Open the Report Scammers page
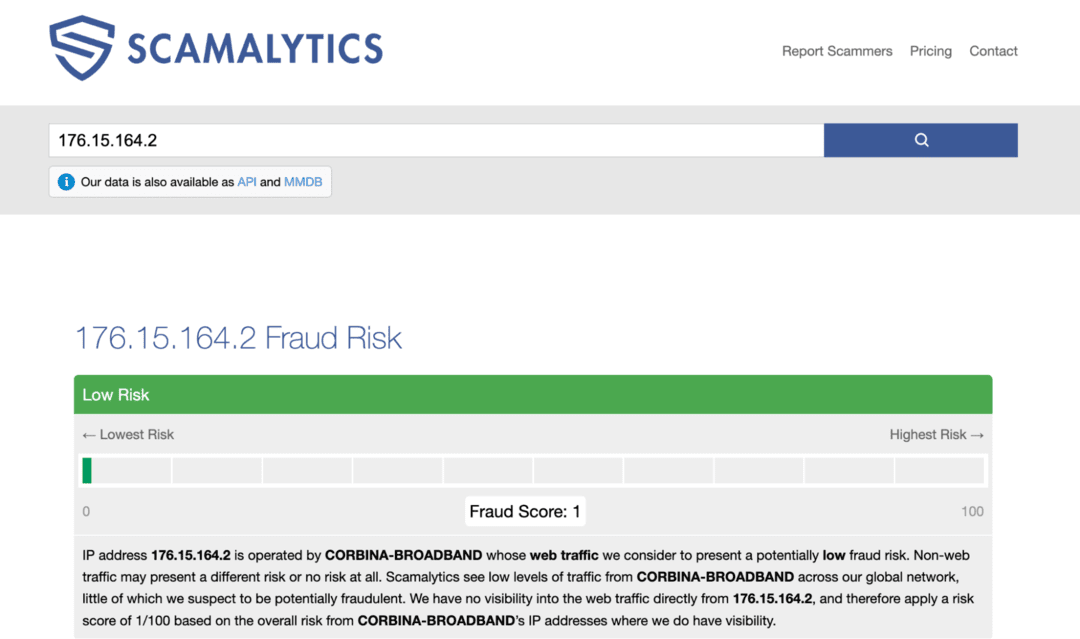Screen dimensions: 1080x639 pos(837,51)
